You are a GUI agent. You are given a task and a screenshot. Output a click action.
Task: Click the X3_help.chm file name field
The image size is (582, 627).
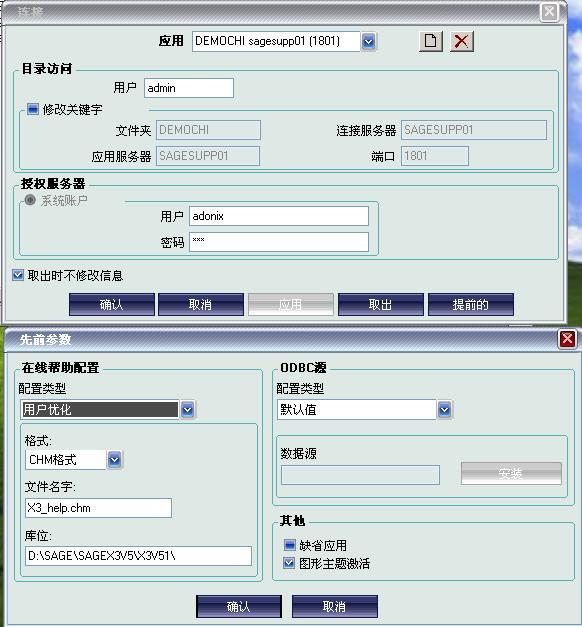tap(98, 508)
